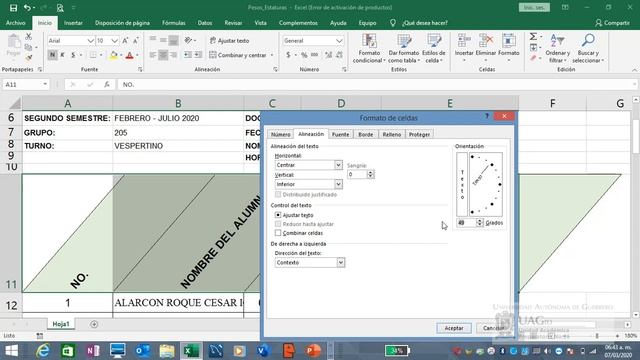Click the center align icon in ribbon

pyautogui.click(x=163, y=55)
